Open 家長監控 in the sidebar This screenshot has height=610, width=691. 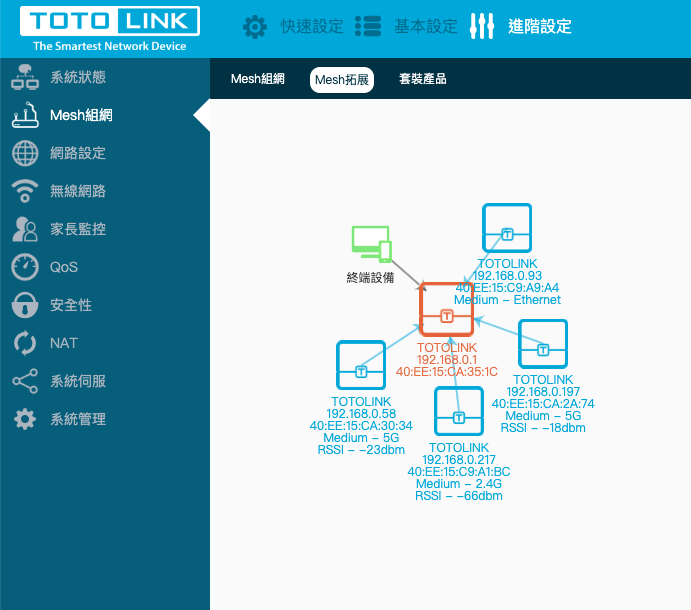click(78, 229)
